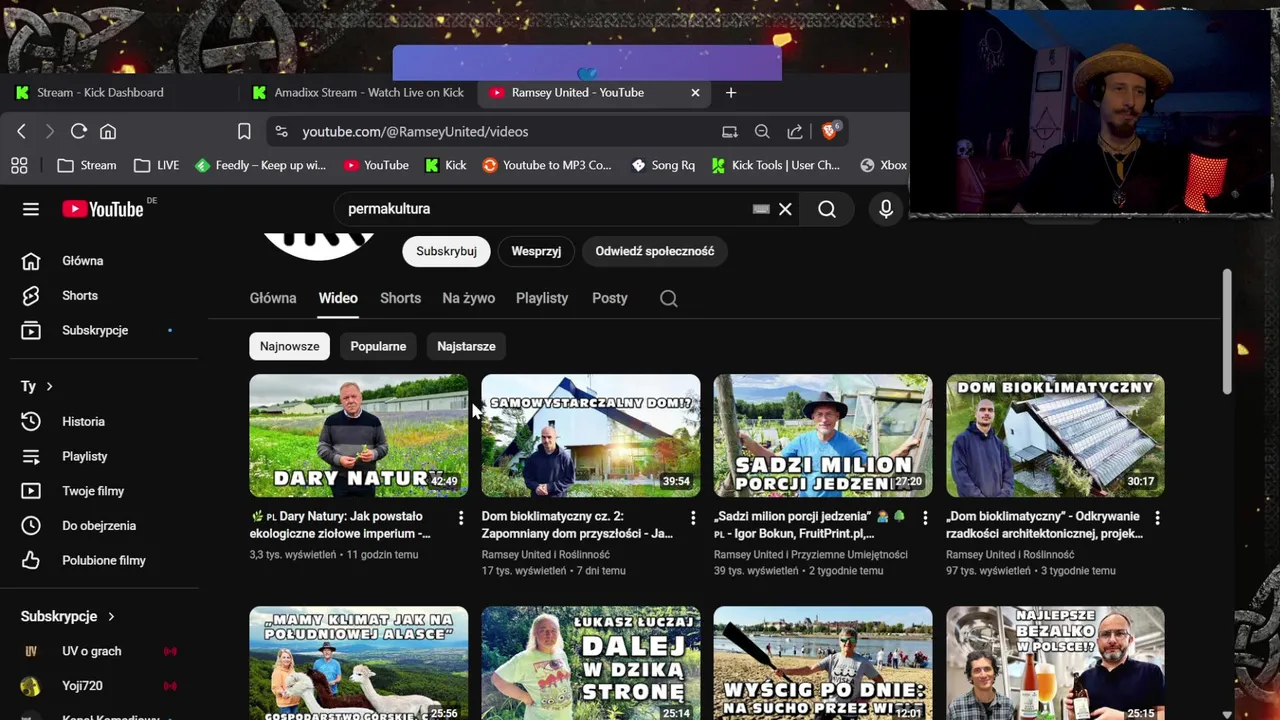This screenshot has width=1280, height=720.
Task: Open options menu for Dary Natury video
Action: pos(460,517)
